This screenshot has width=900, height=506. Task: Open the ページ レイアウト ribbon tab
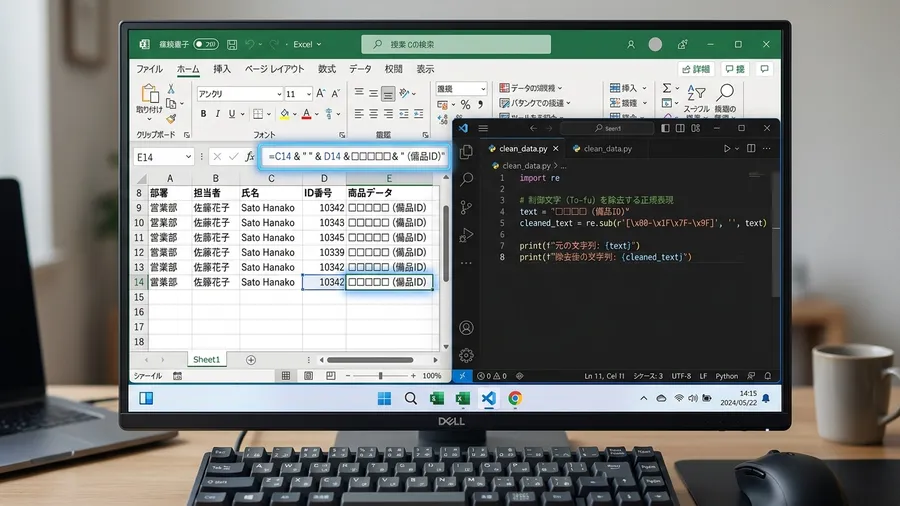274,69
